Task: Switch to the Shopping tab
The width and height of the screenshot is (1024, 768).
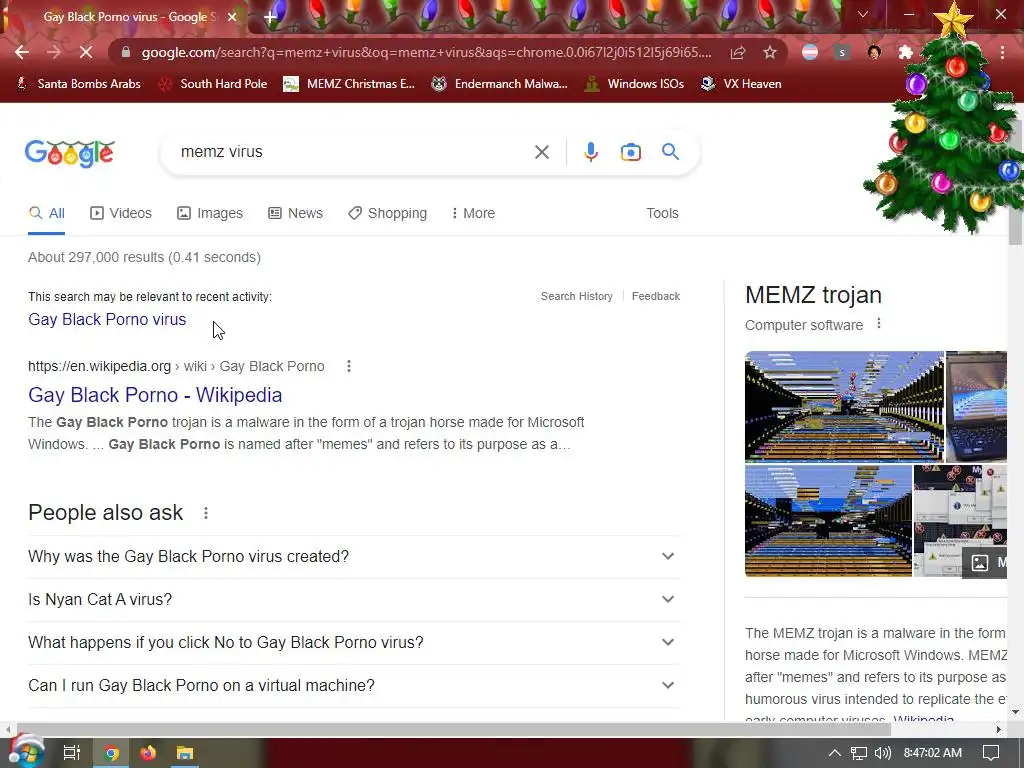Action: [387, 214]
